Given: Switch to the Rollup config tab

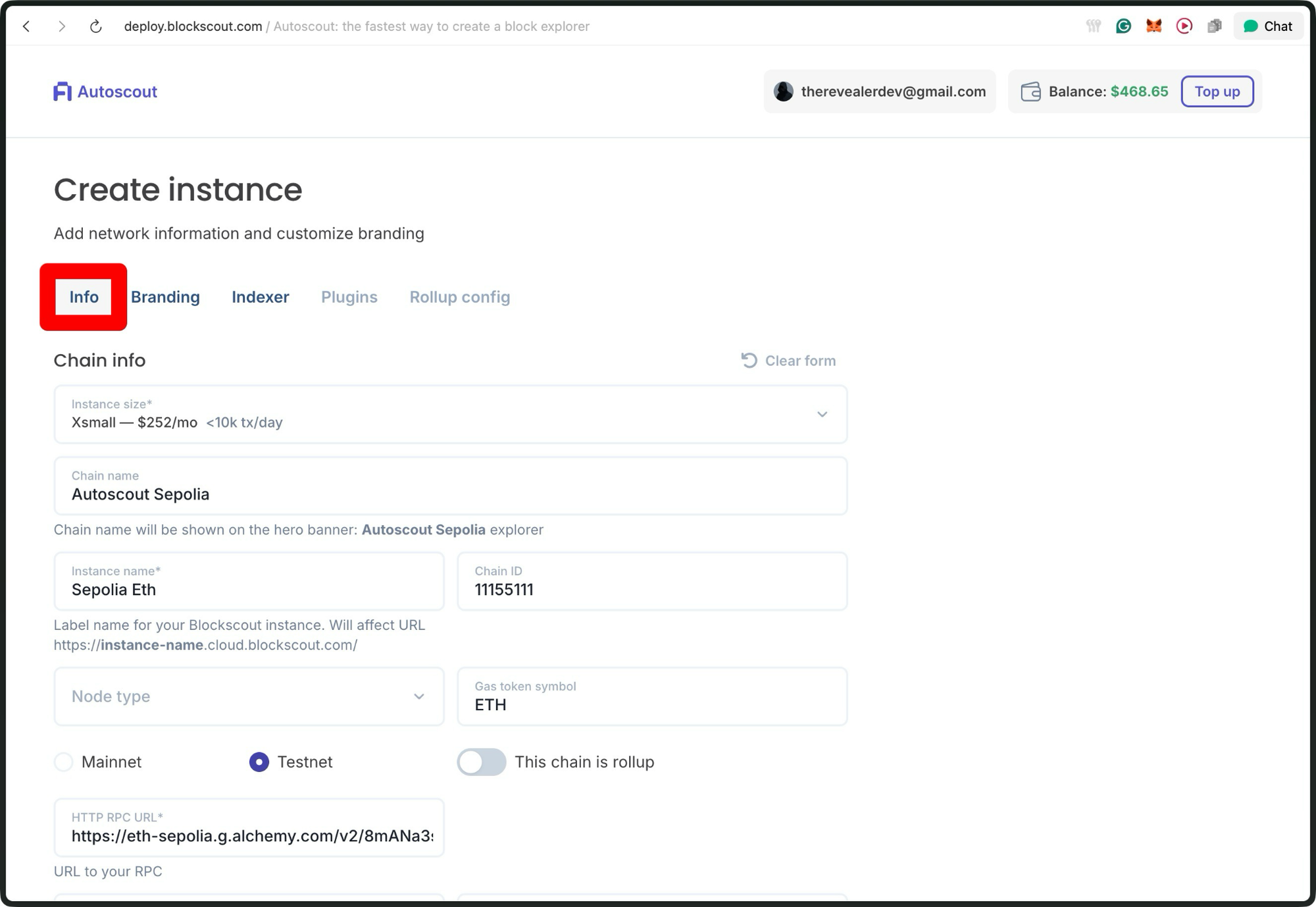Looking at the screenshot, I should (x=459, y=297).
